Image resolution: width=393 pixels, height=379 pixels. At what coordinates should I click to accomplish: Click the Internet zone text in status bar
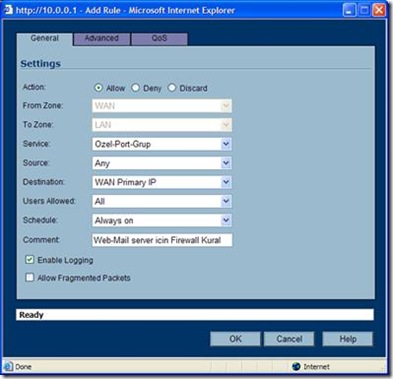(x=316, y=367)
